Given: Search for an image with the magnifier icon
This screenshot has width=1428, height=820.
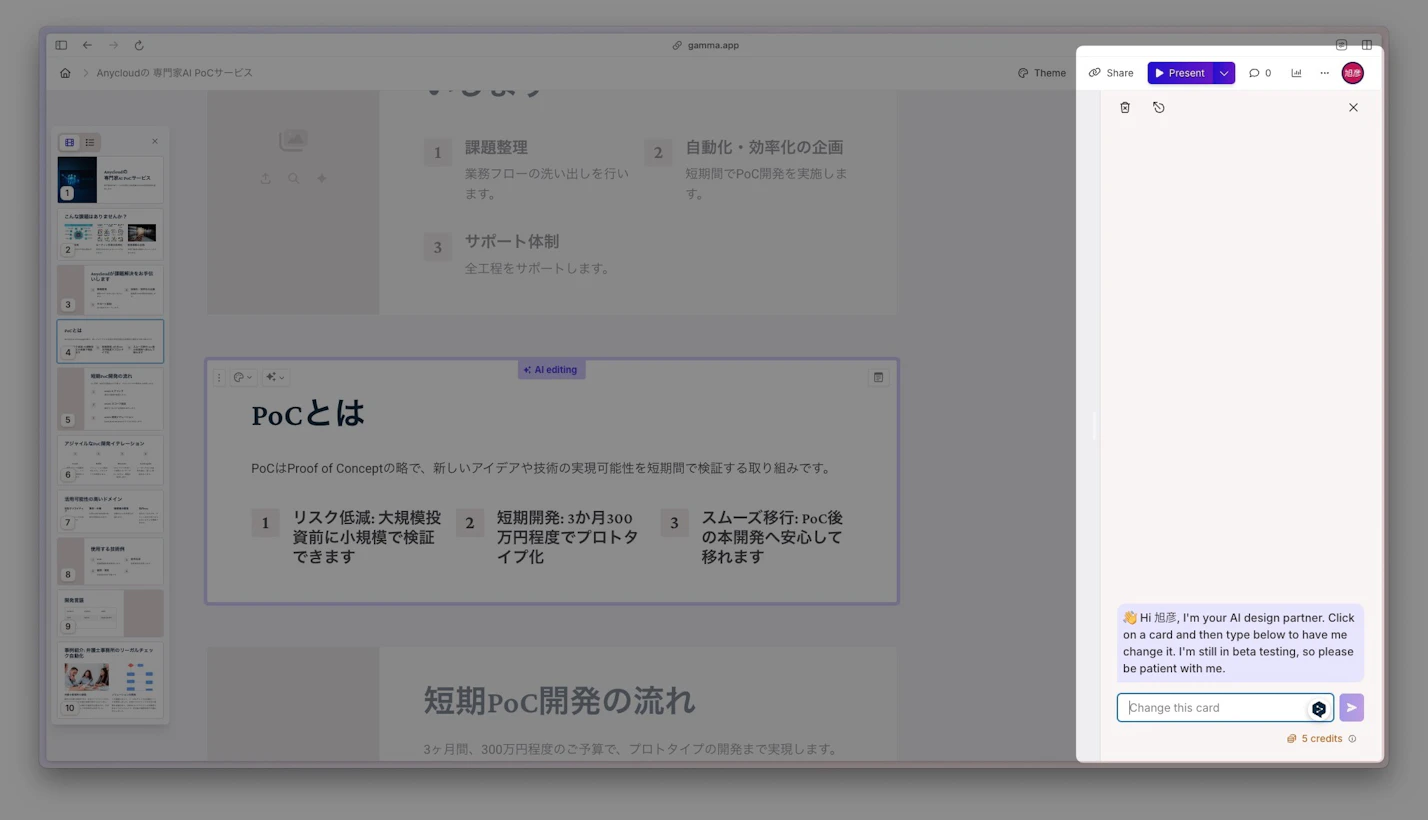Looking at the screenshot, I should [x=293, y=178].
